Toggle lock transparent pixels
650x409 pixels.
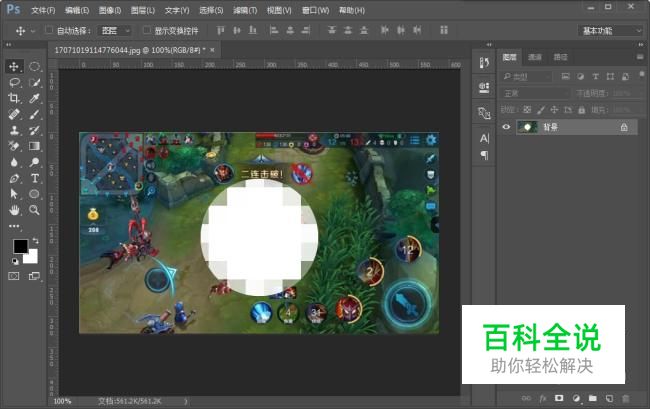tap(527, 110)
